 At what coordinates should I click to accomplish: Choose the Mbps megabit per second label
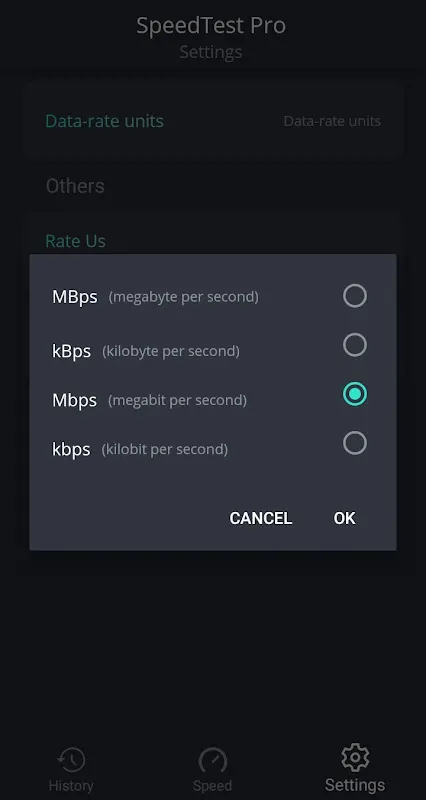coord(149,400)
